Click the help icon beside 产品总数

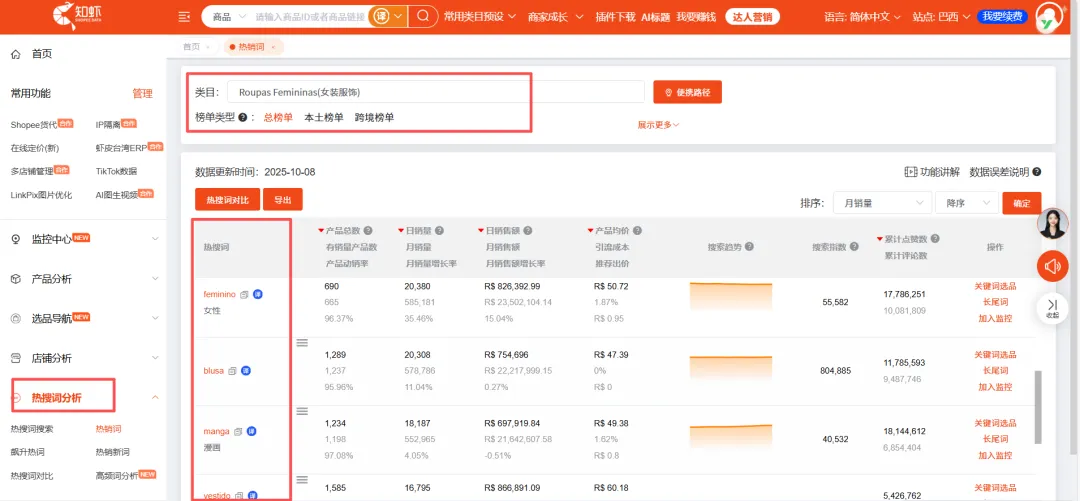click(x=368, y=231)
